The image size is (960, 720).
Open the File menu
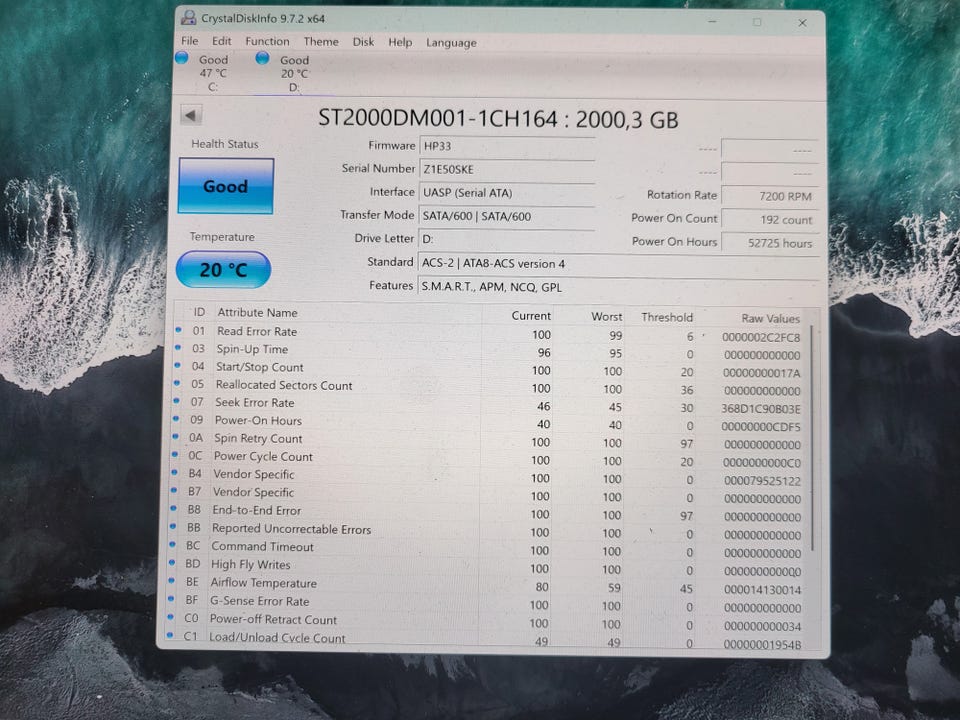pos(189,41)
